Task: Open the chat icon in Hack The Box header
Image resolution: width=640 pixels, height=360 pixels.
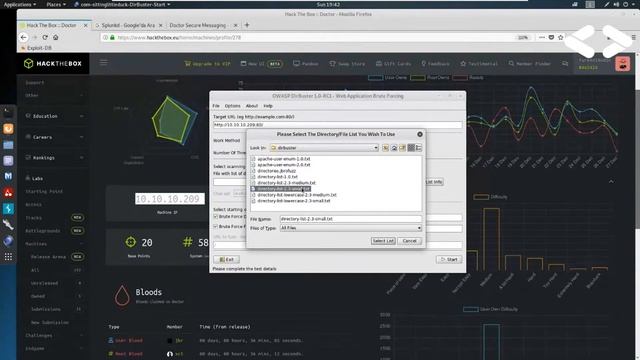Action: pos(565,64)
